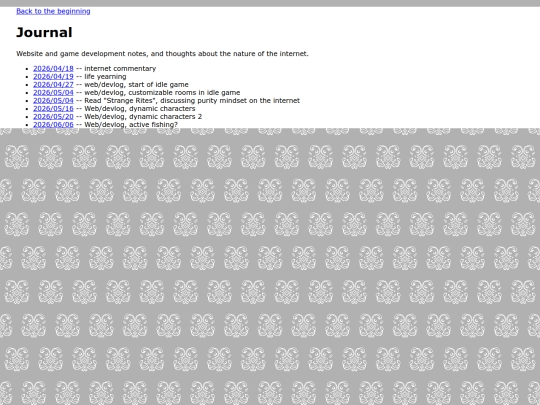Screen dimensions: 540x405
Task: Open the 2026/05/20 dynamic characters 2 entry
Action: (53, 116)
